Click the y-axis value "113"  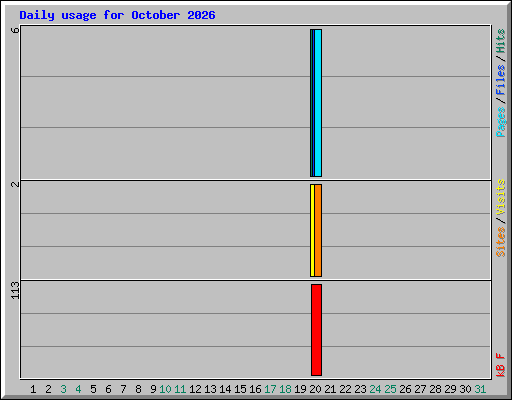tap(15, 290)
